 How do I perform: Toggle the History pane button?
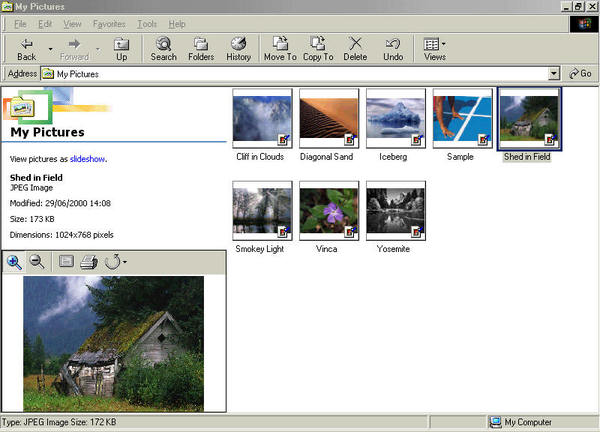pos(238,49)
